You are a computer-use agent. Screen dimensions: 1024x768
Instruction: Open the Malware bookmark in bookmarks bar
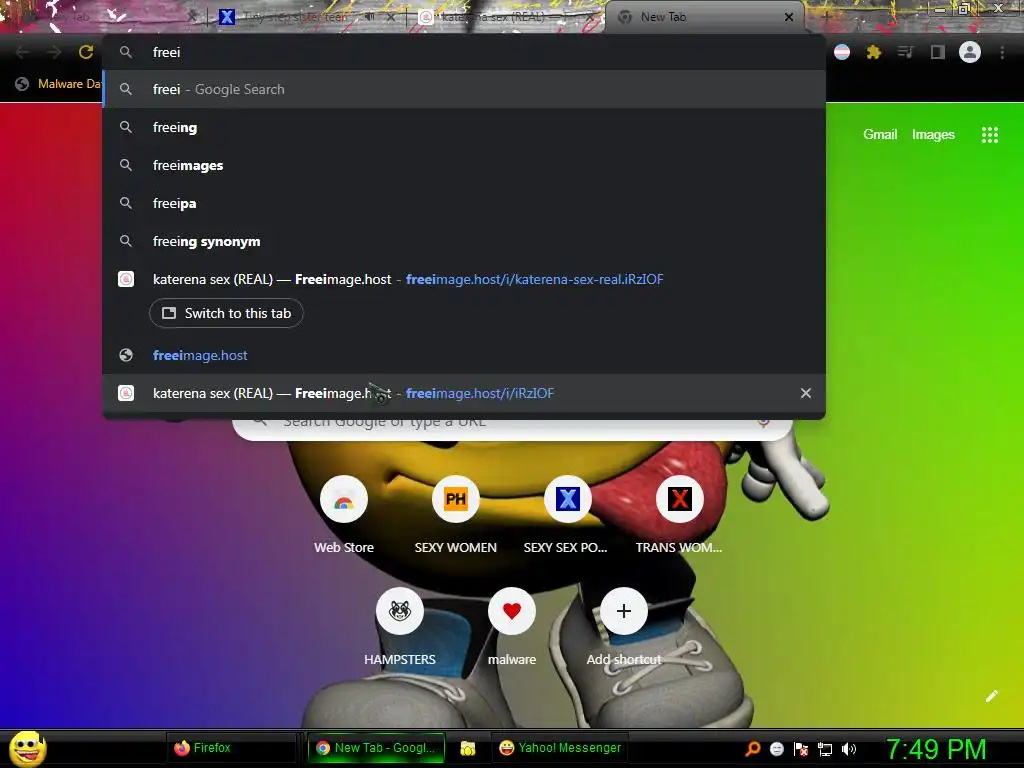click(x=58, y=84)
